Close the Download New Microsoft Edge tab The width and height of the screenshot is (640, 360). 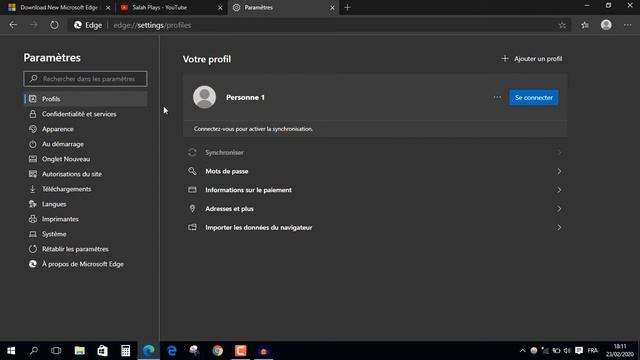pos(108,7)
